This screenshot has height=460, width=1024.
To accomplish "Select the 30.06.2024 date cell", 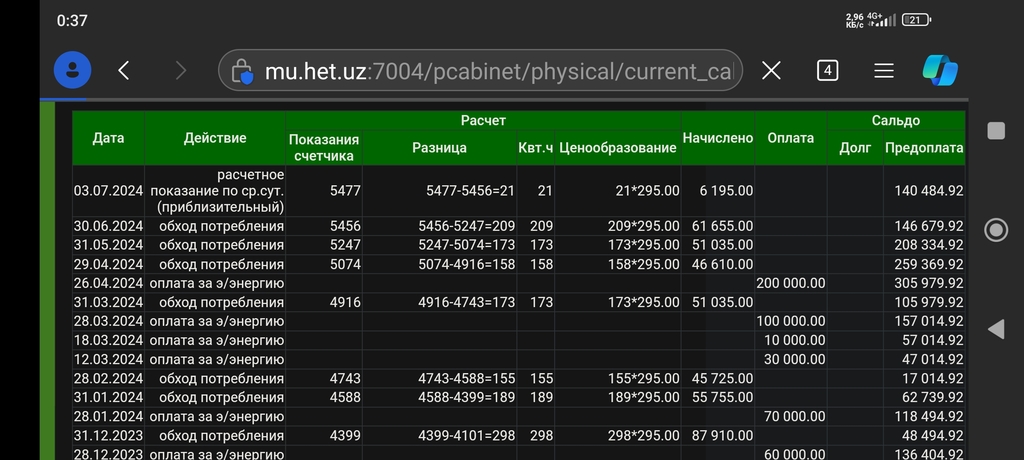I will tap(108, 227).
